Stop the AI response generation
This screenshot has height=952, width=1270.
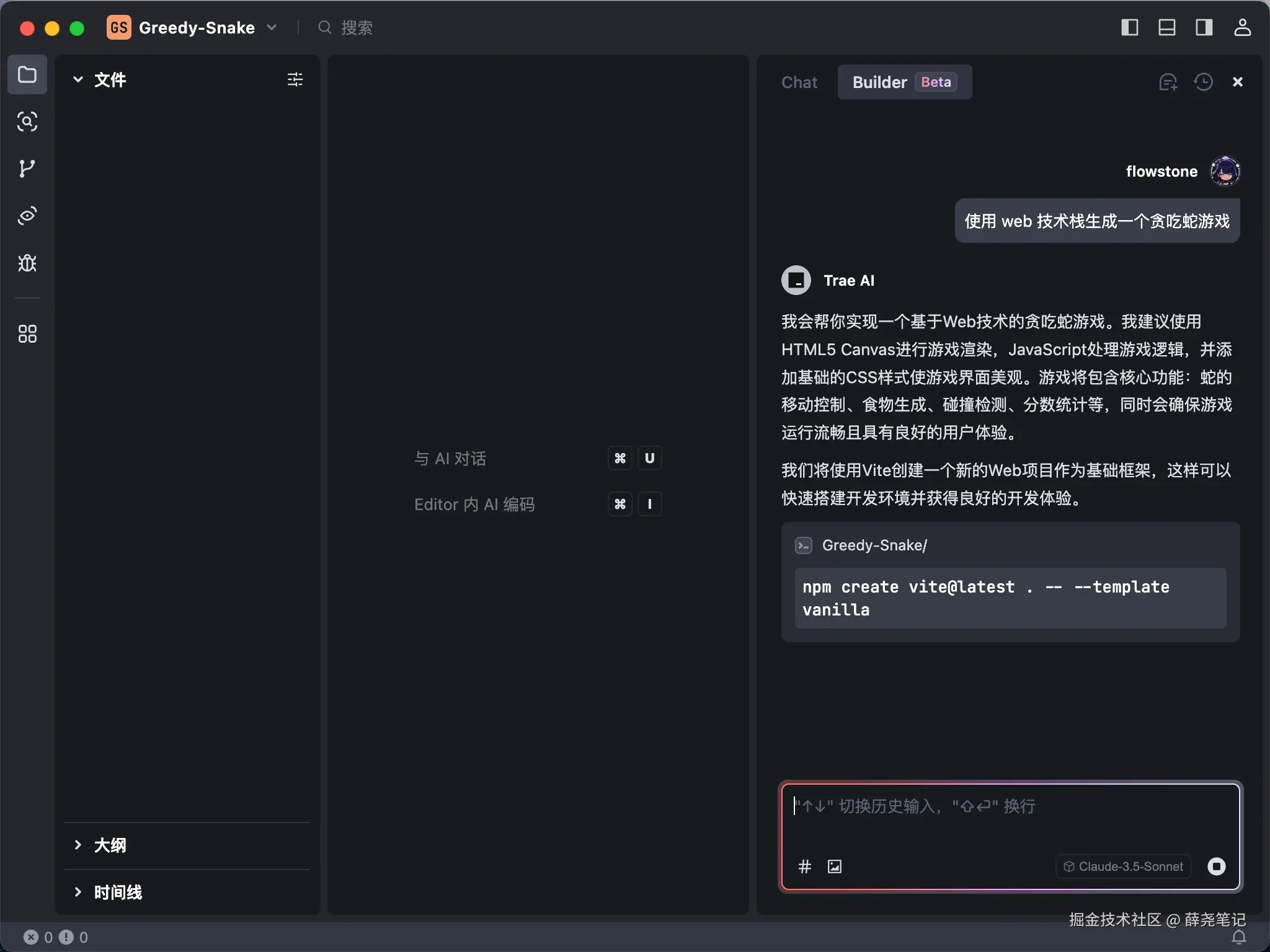click(1217, 866)
